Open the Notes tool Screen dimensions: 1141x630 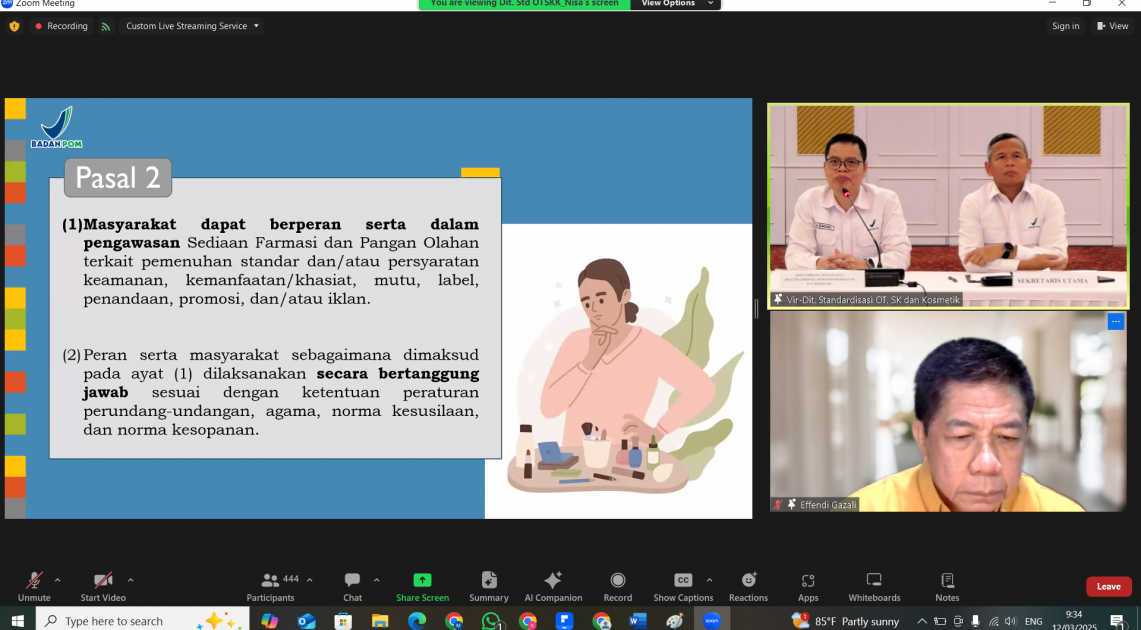[947, 586]
